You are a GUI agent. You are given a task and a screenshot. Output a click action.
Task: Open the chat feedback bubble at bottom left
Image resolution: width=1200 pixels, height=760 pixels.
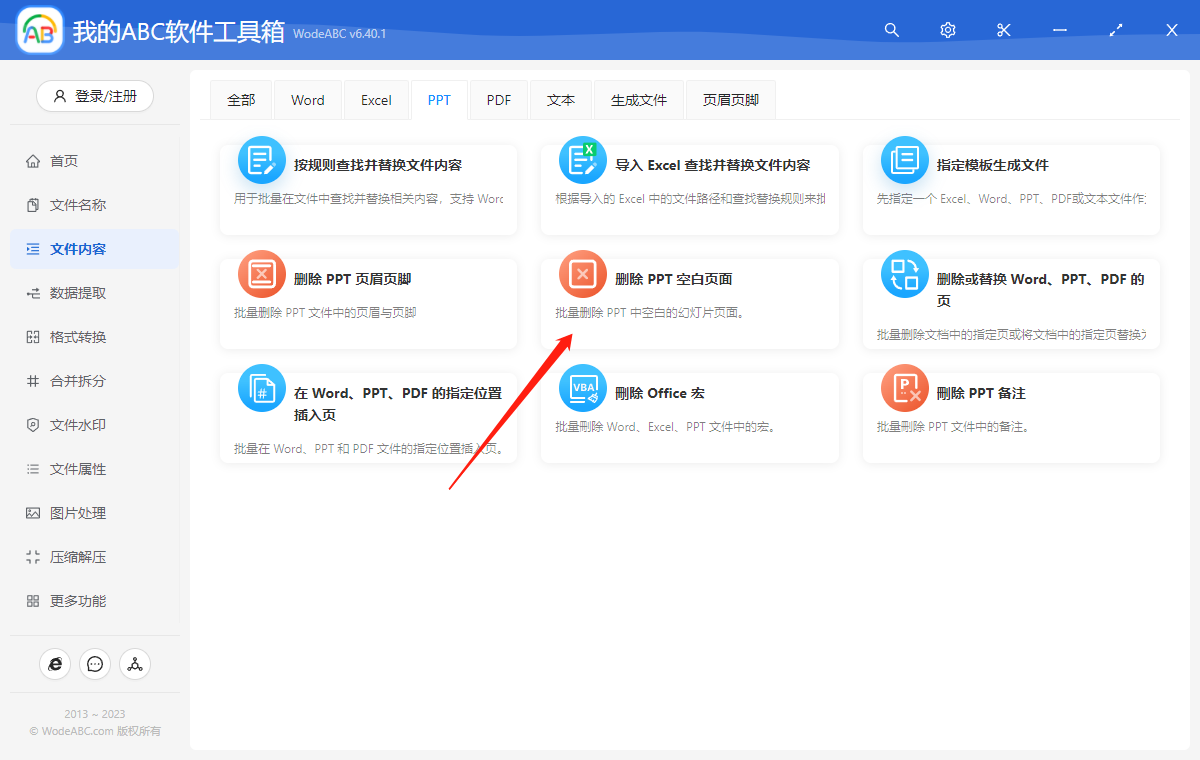(x=95, y=663)
